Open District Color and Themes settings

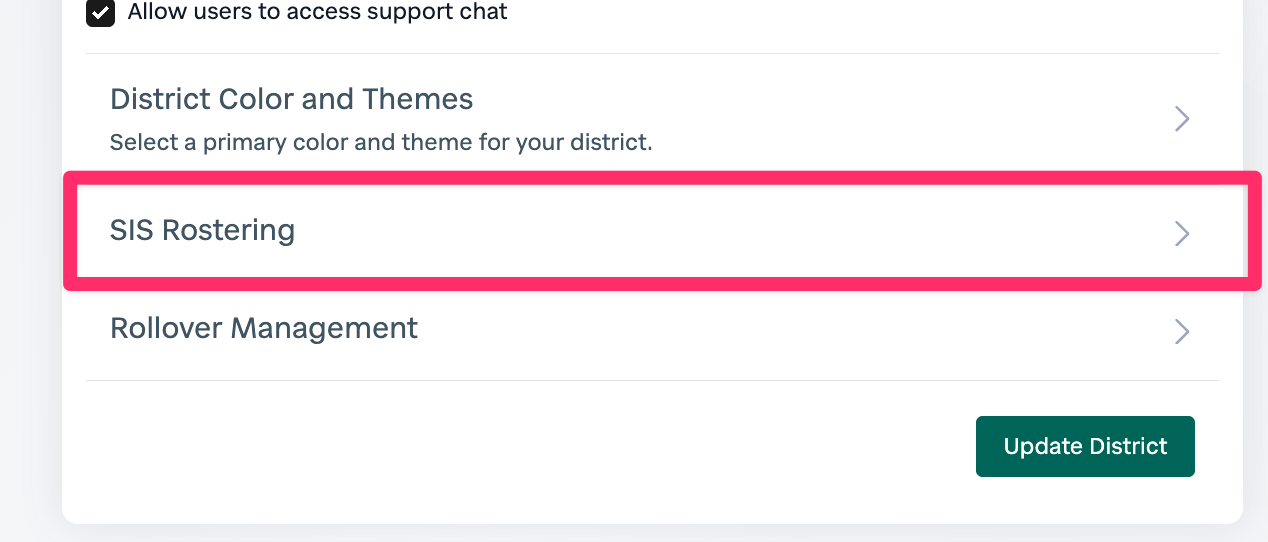coord(291,100)
